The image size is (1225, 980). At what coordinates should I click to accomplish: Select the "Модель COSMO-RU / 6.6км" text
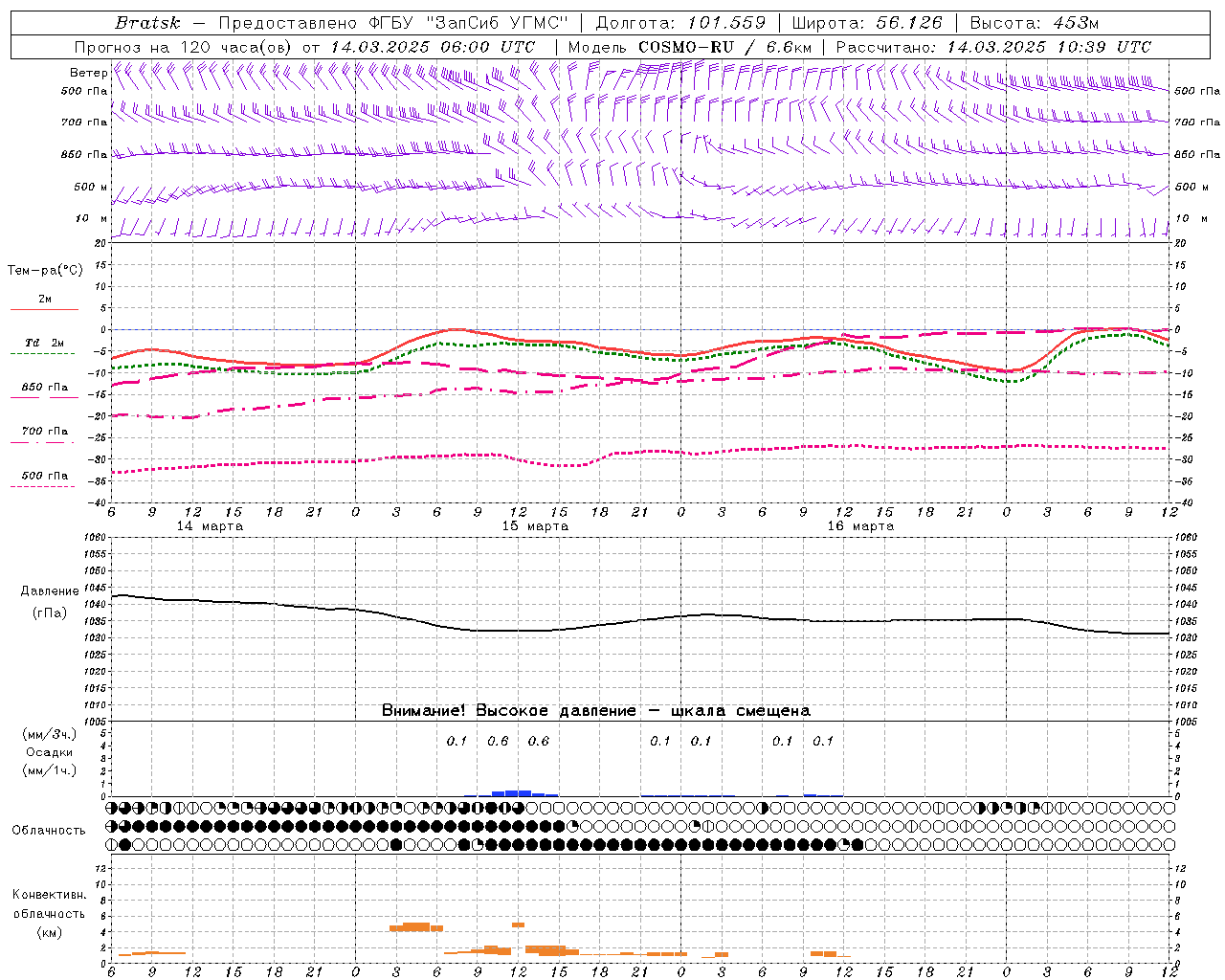pos(690,47)
